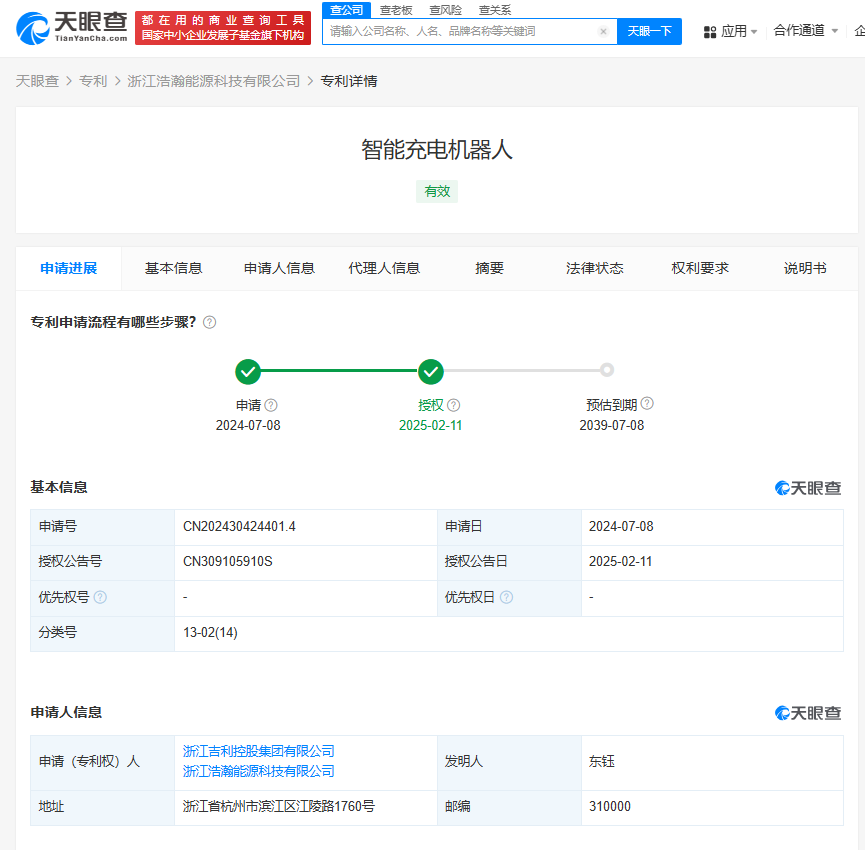The width and height of the screenshot is (865, 850).
Task: Open 浙江浩瀚能源科技有限公司 link in applicant table
Action: click(x=258, y=771)
